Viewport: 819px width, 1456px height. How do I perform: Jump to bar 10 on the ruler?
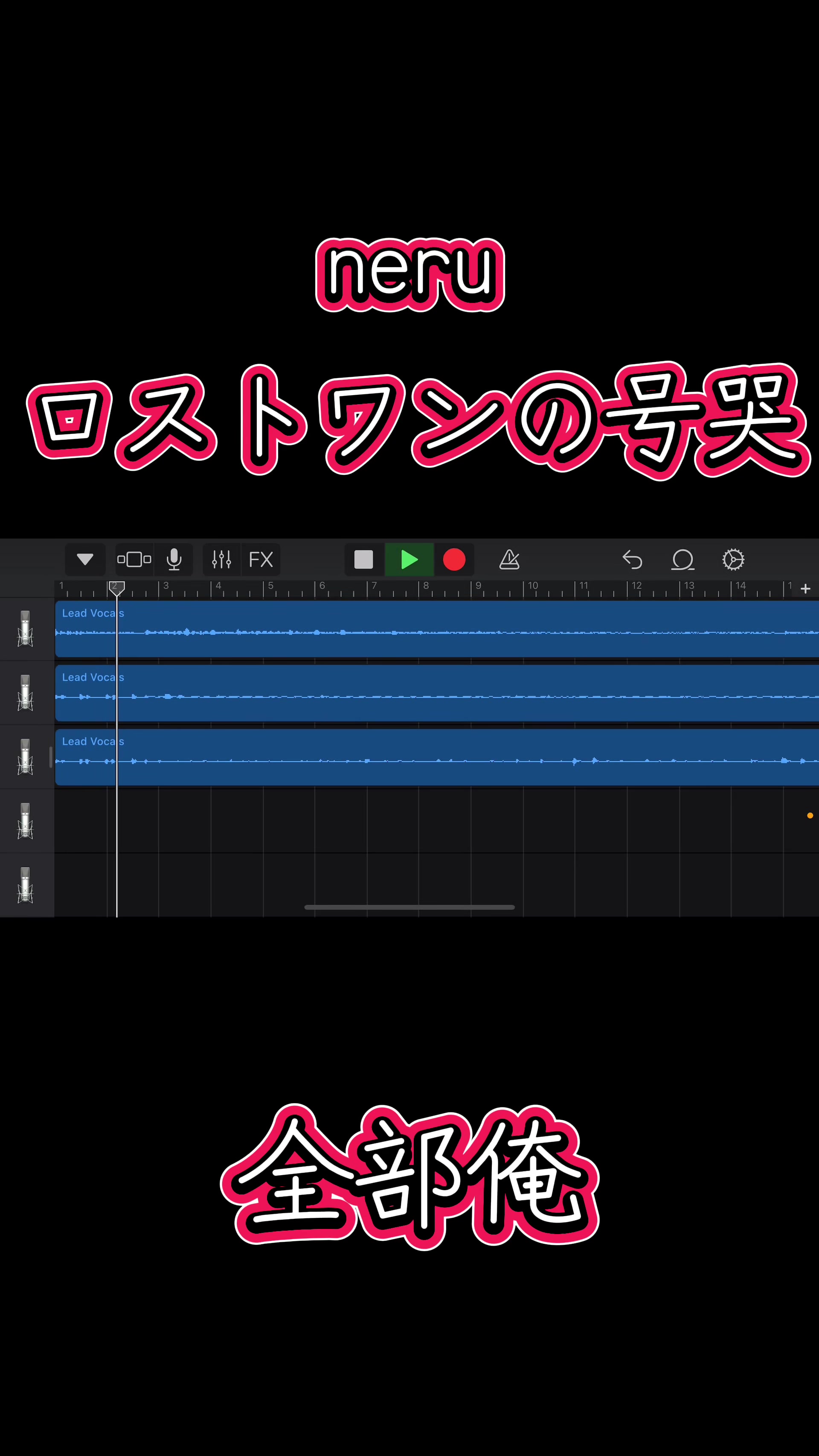tap(533, 585)
